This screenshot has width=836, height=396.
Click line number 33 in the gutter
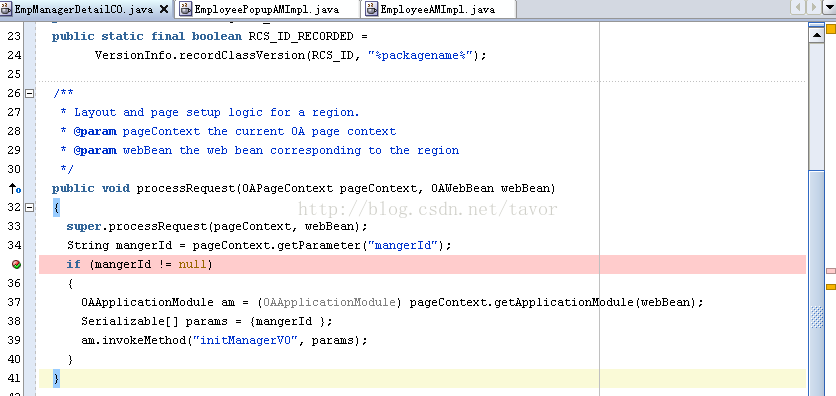(14, 226)
